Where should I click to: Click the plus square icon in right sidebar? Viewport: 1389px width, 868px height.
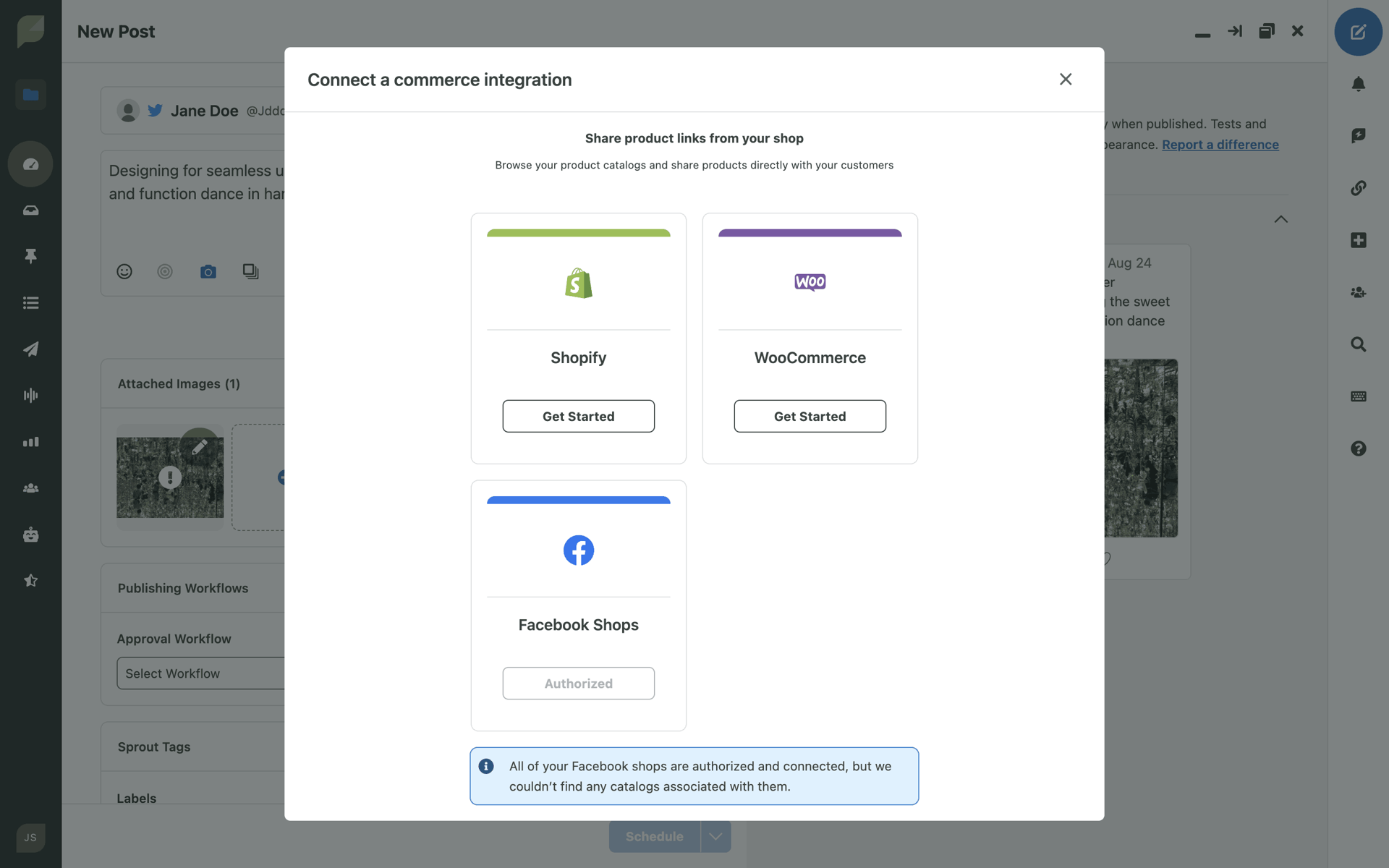[x=1358, y=240]
